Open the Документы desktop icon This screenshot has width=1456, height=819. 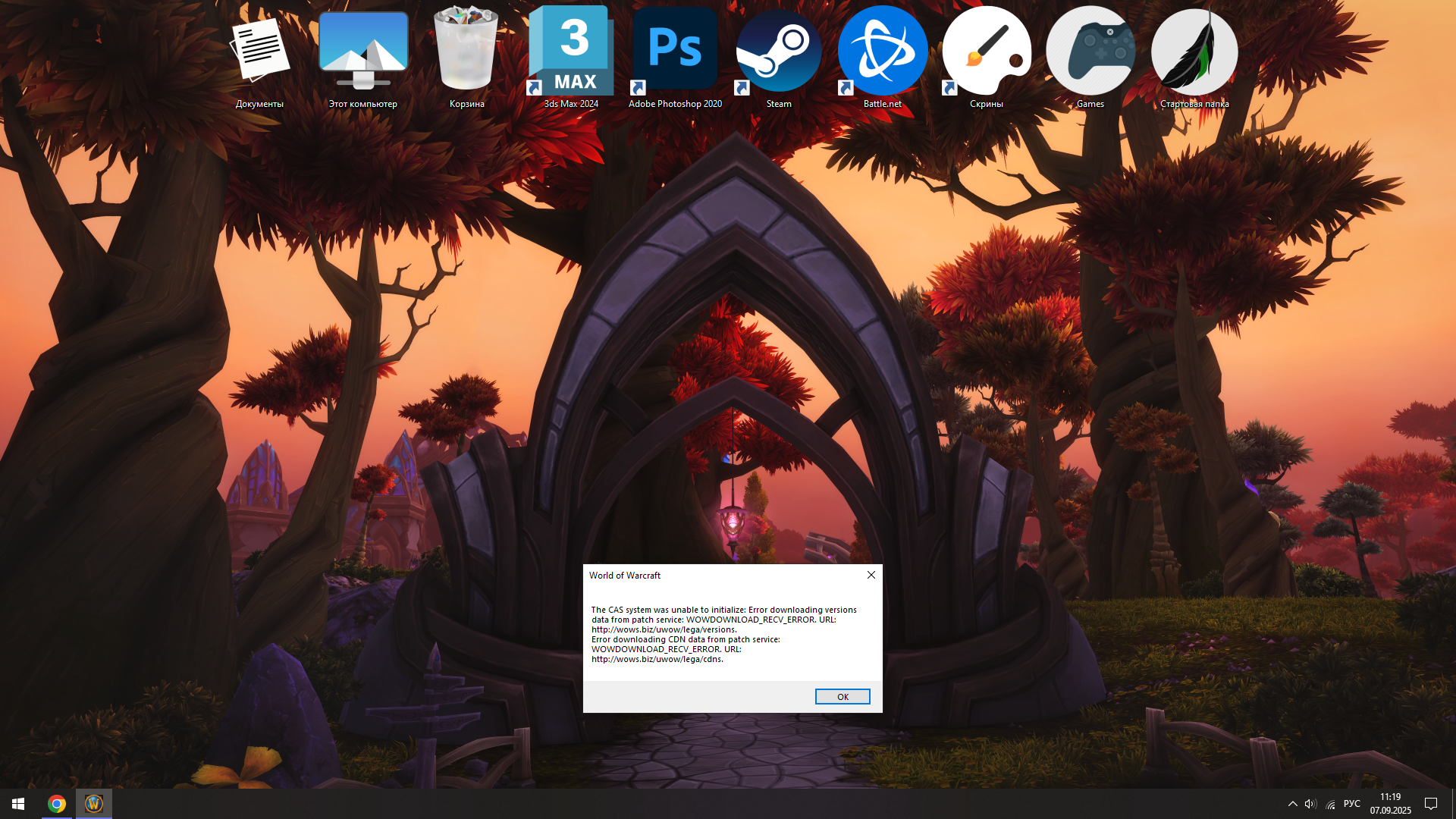pos(259,57)
